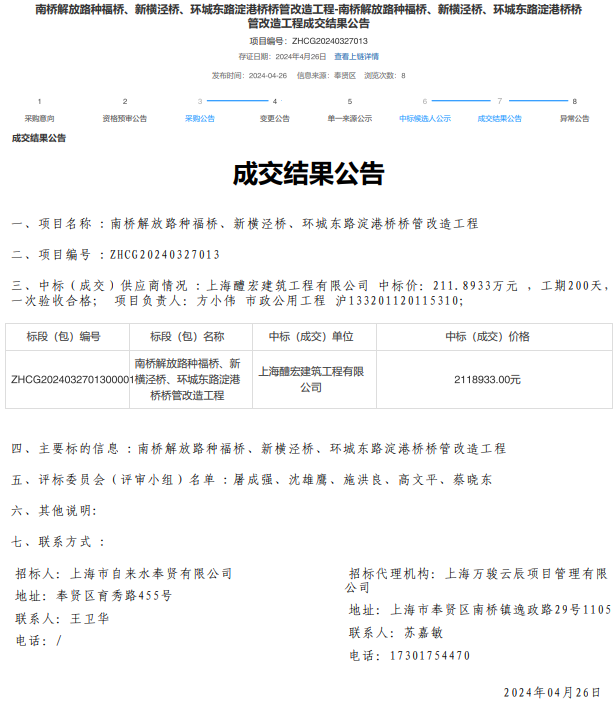Switch to the 异常公告 step
Screen dimensions: 616x705
[575, 118]
